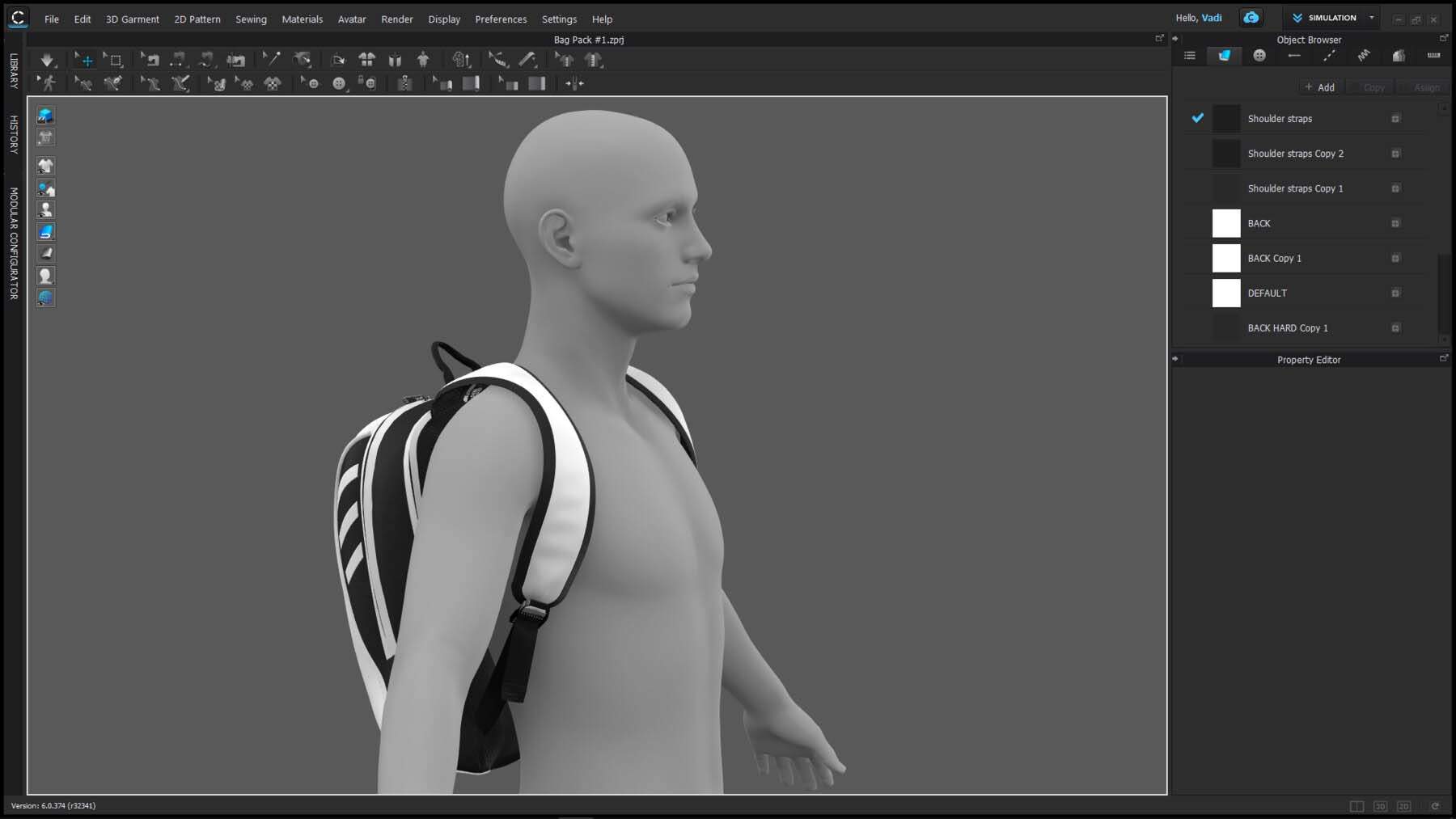Open the Sewing menu
Image resolution: width=1456 pixels, height=819 pixels.
pos(251,19)
